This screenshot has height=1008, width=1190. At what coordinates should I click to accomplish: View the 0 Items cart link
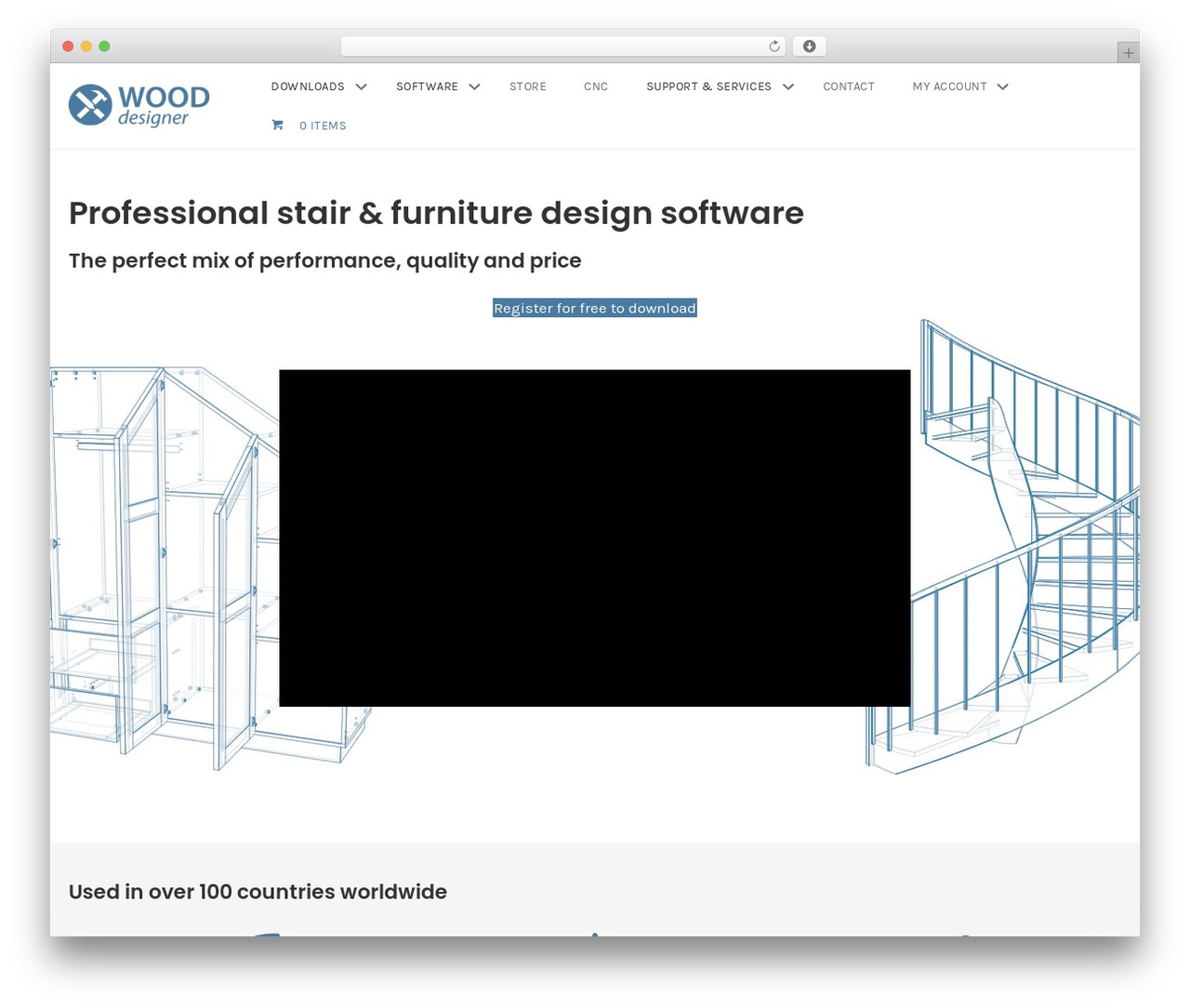tap(323, 126)
